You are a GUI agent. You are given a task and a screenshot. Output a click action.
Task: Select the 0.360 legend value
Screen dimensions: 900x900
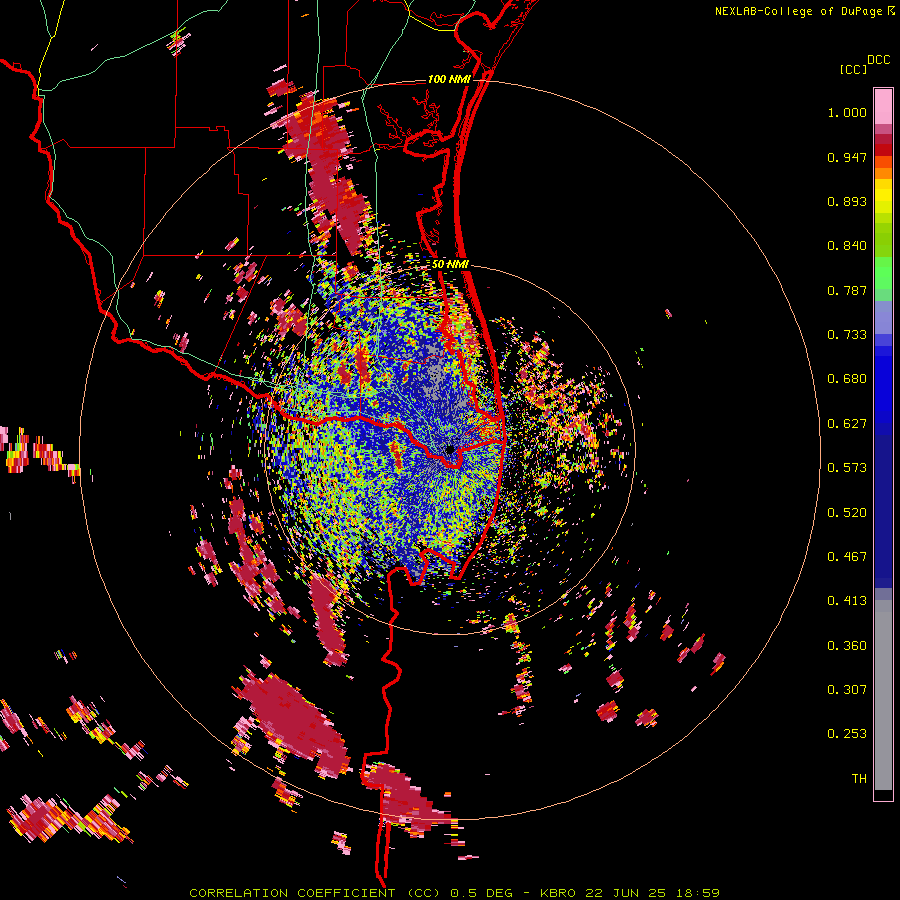point(847,646)
